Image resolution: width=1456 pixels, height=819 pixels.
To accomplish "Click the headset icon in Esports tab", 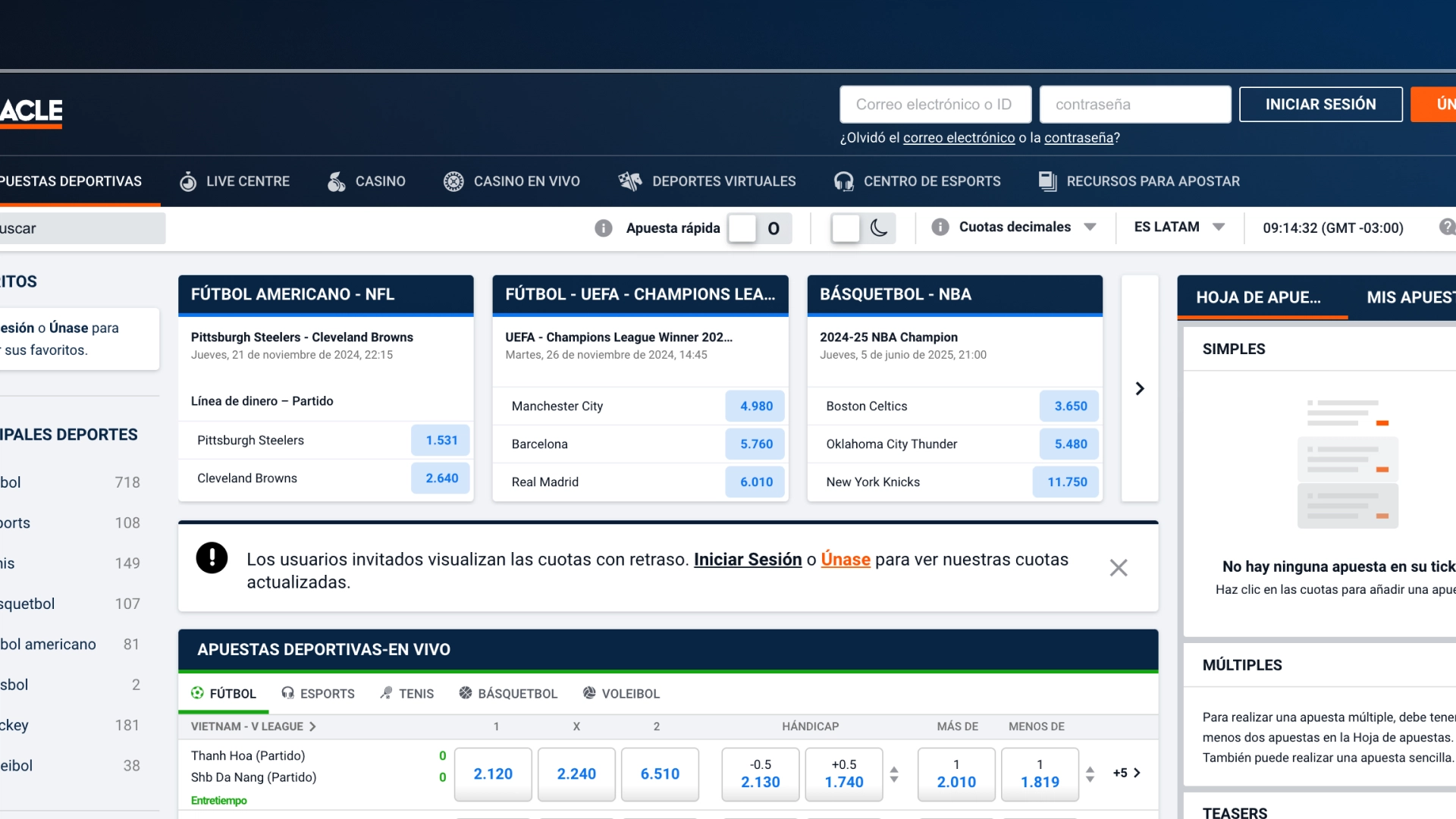I will 287,692.
